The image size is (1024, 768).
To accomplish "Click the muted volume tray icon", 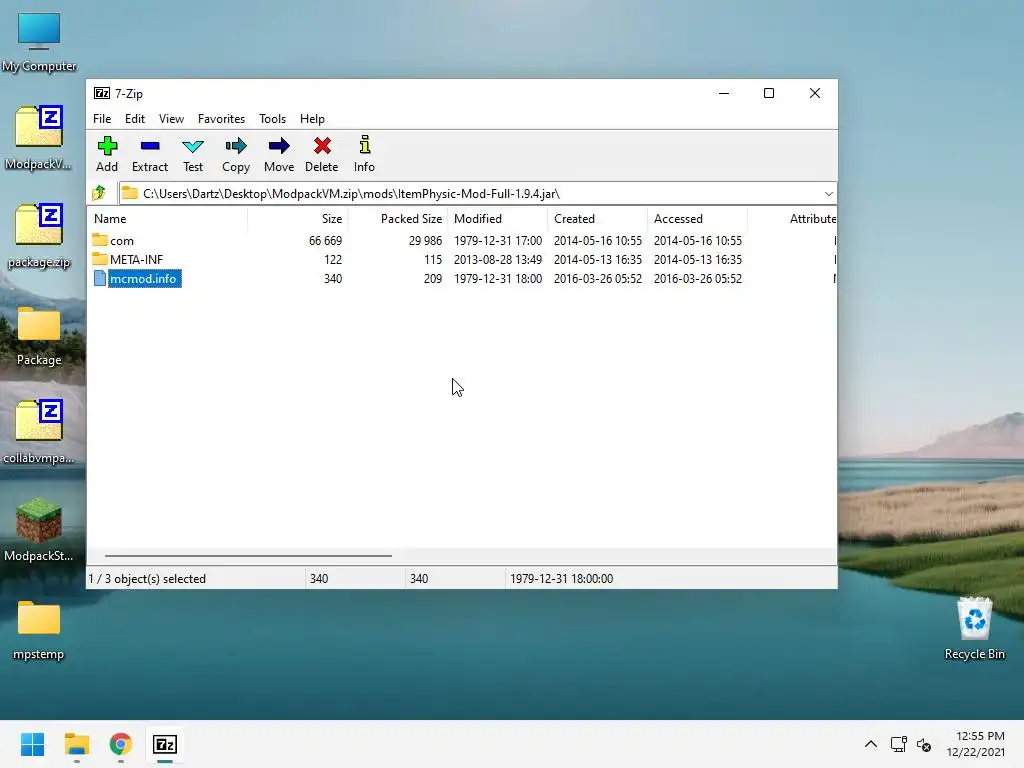I will tap(923, 744).
